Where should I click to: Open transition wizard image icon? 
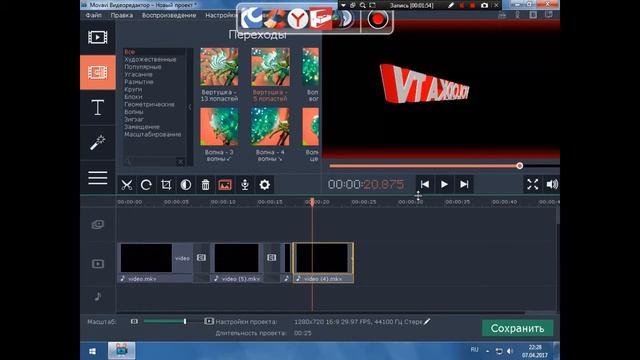click(x=225, y=185)
